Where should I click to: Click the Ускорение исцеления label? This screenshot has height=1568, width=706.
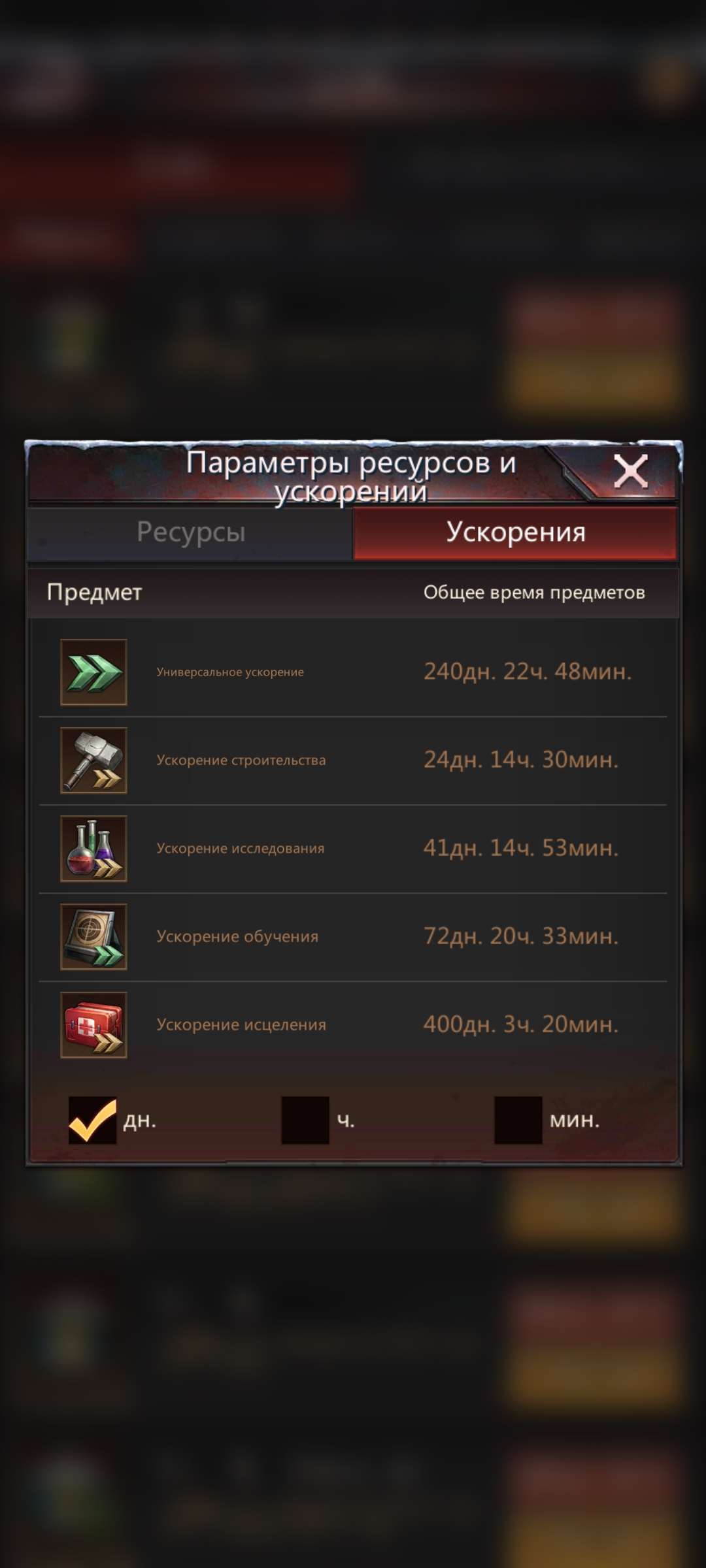tap(241, 1024)
